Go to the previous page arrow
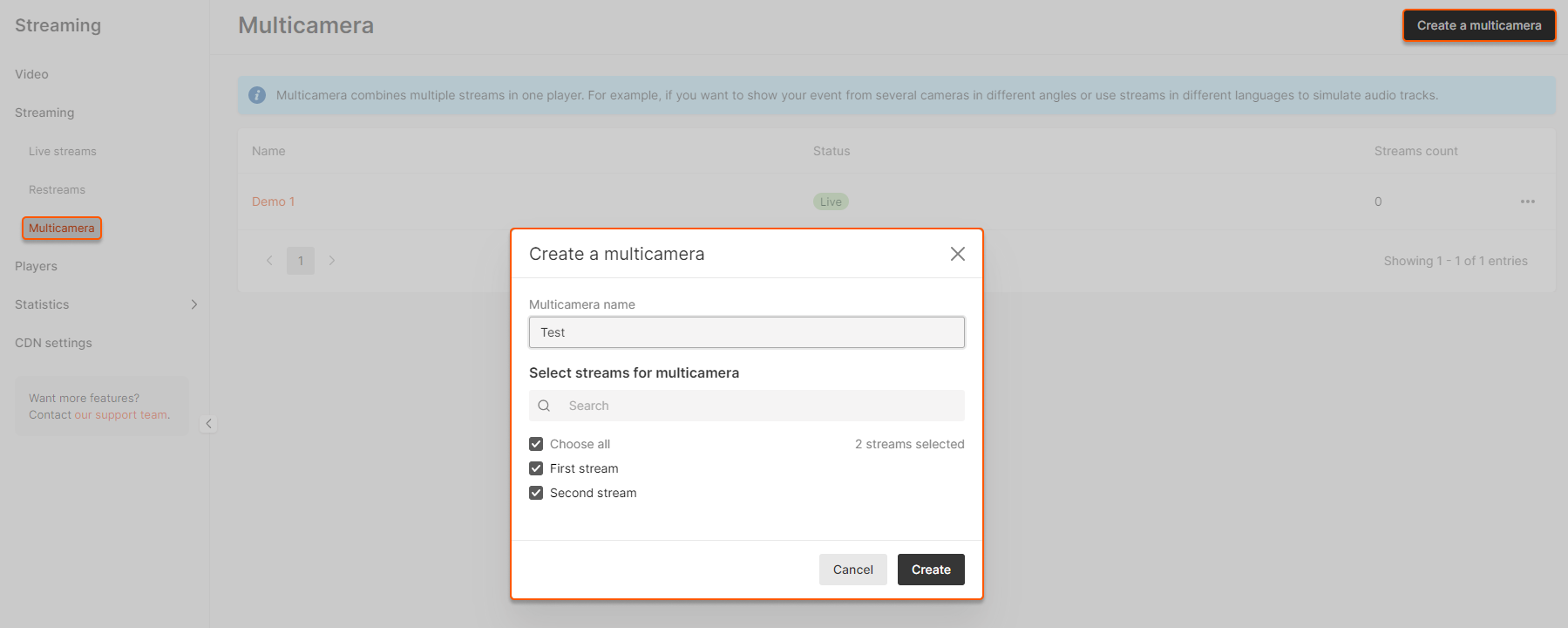This screenshot has height=628, width=1568. [269, 260]
